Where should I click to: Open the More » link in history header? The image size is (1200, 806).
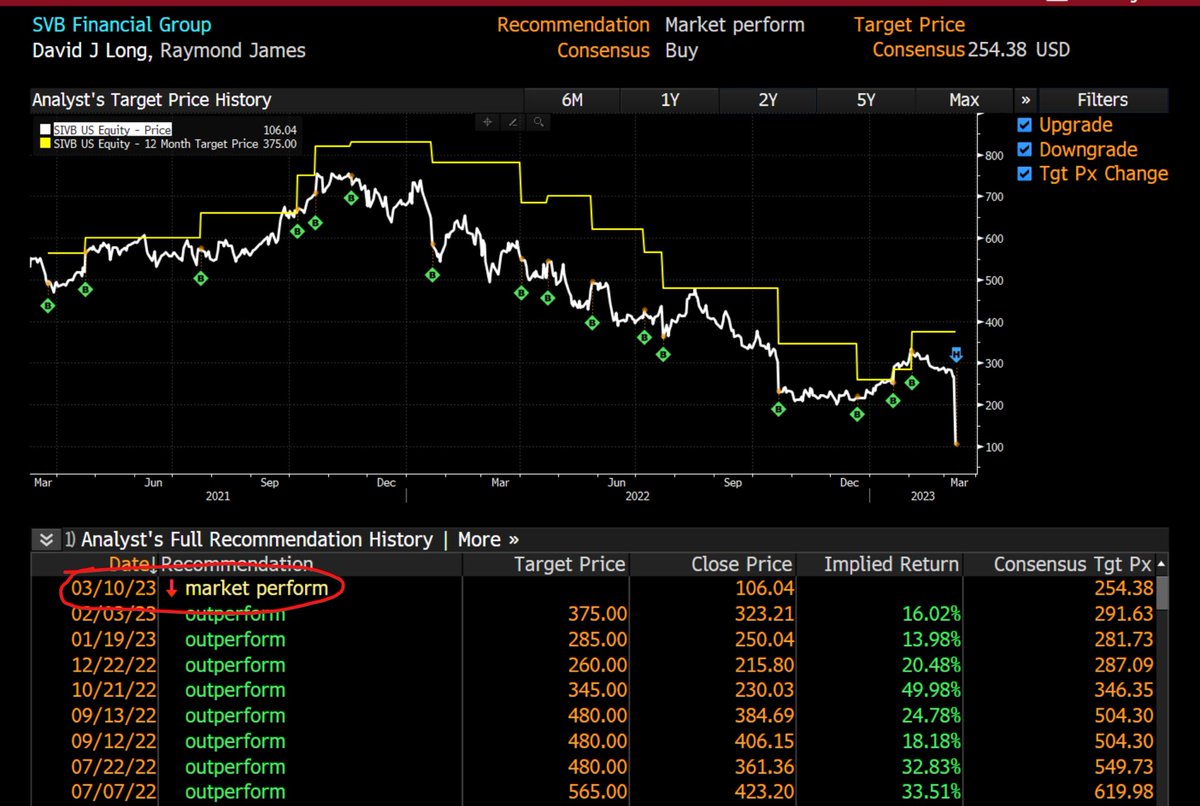[x=488, y=540]
